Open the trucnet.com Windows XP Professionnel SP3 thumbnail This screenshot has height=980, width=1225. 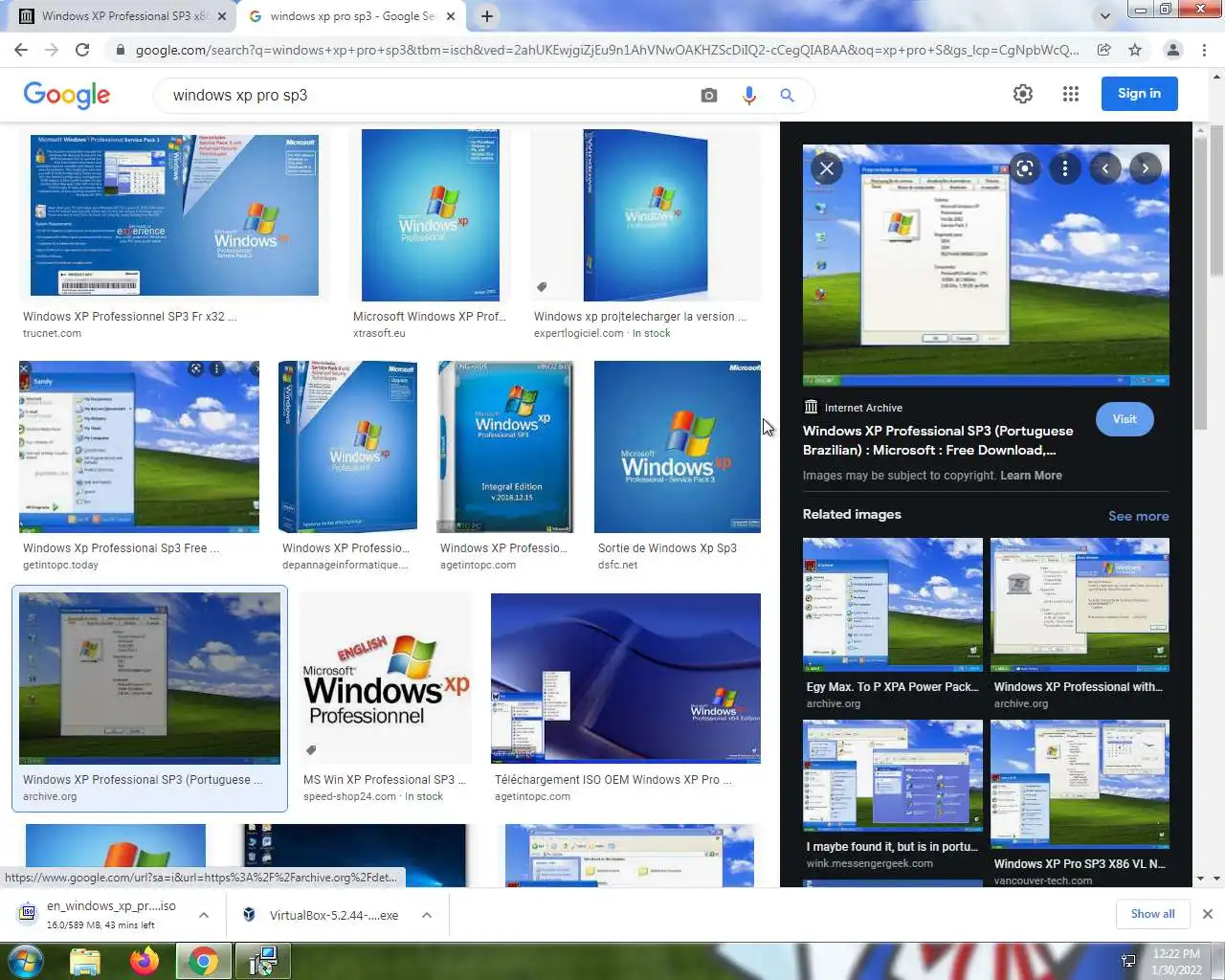coord(174,214)
